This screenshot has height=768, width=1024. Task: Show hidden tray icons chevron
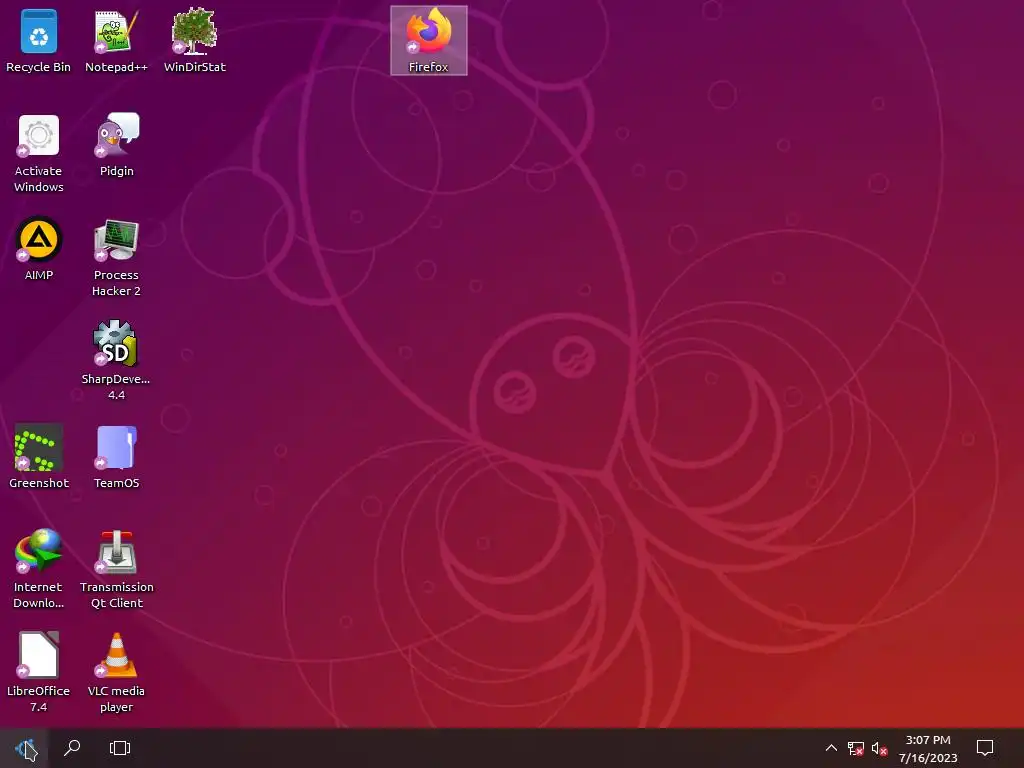[x=831, y=748]
